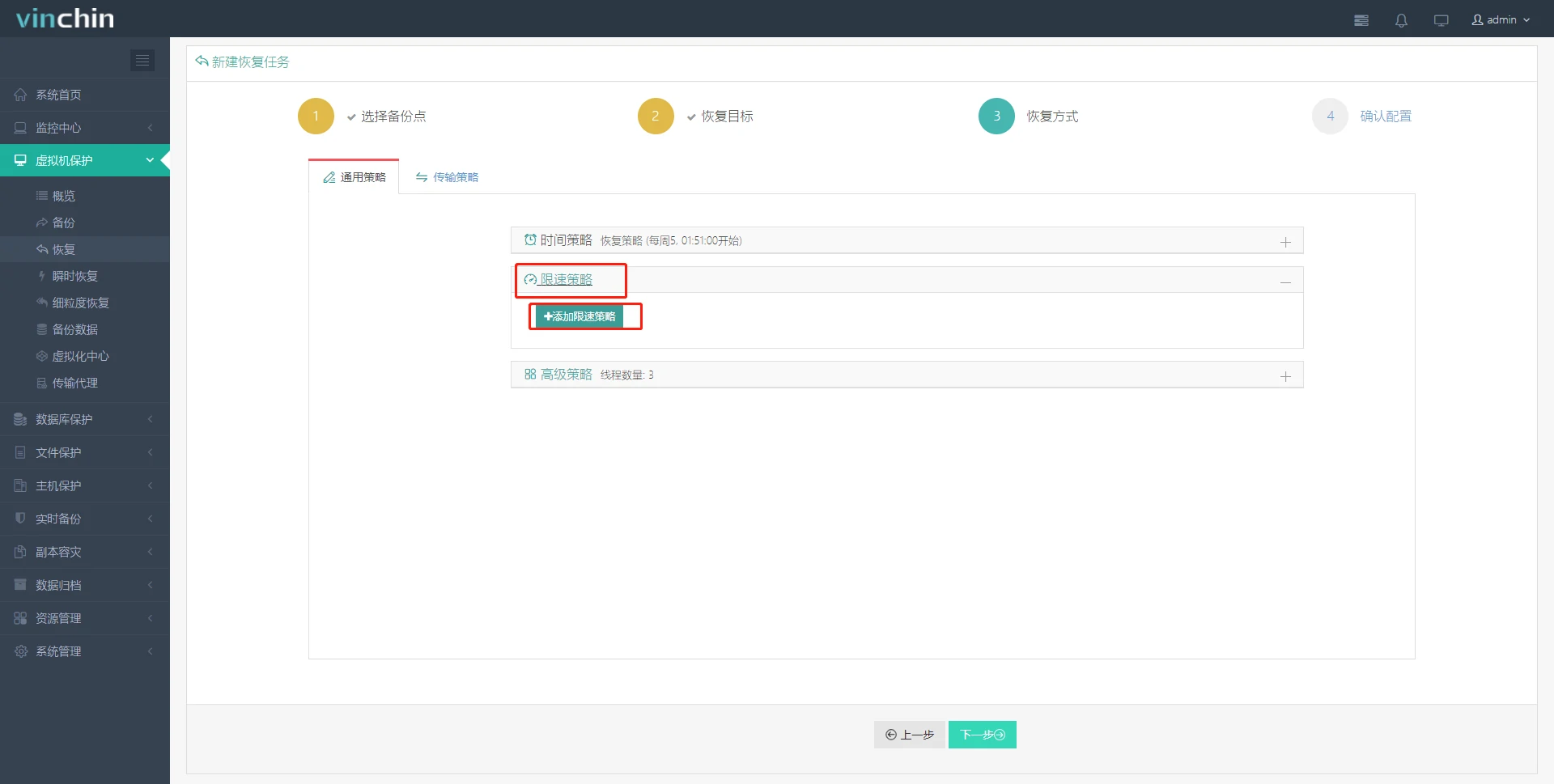Click the monitor screen icon in top bar
This screenshot has width=1554, height=784.
(1441, 20)
